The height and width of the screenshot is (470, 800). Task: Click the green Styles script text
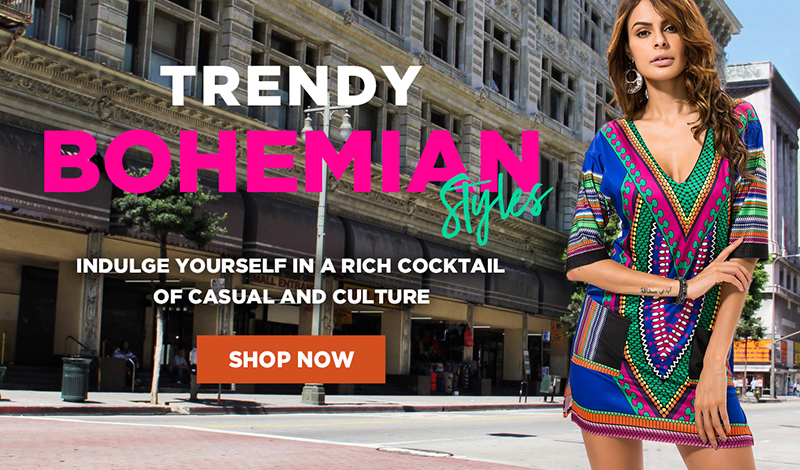pos(494,208)
